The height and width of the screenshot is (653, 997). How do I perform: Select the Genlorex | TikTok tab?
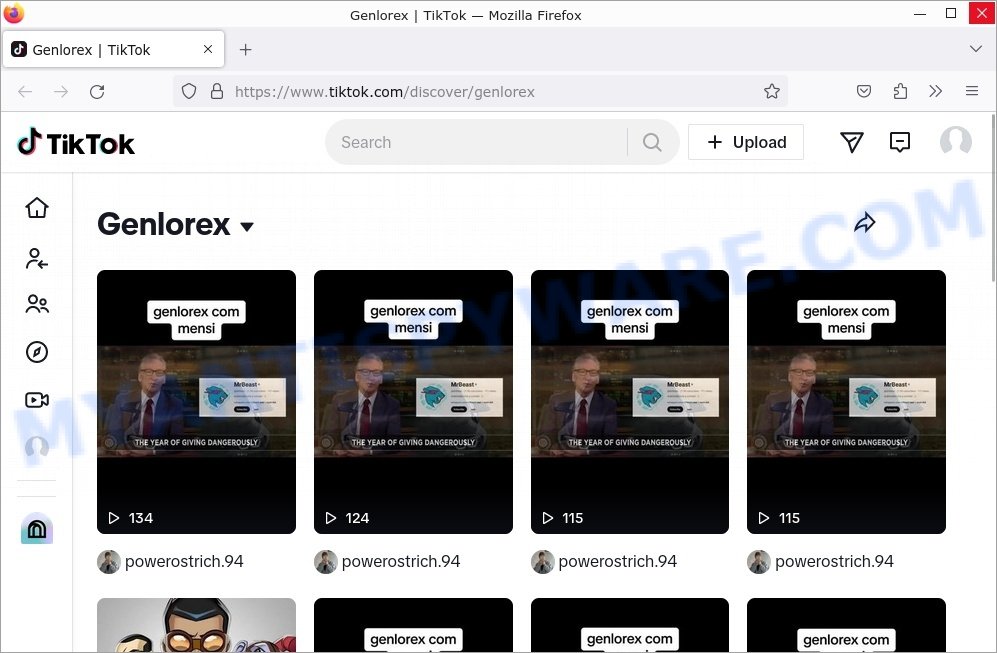[x=114, y=50]
